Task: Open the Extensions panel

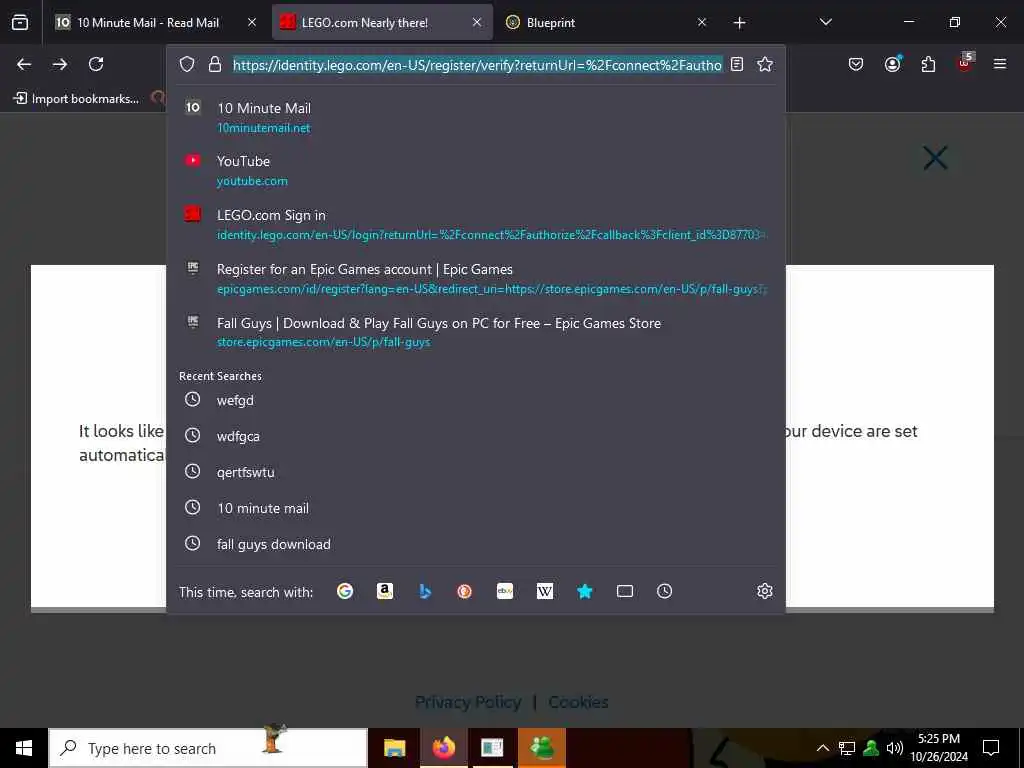Action: pyautogui.click(x=928, y=64)
